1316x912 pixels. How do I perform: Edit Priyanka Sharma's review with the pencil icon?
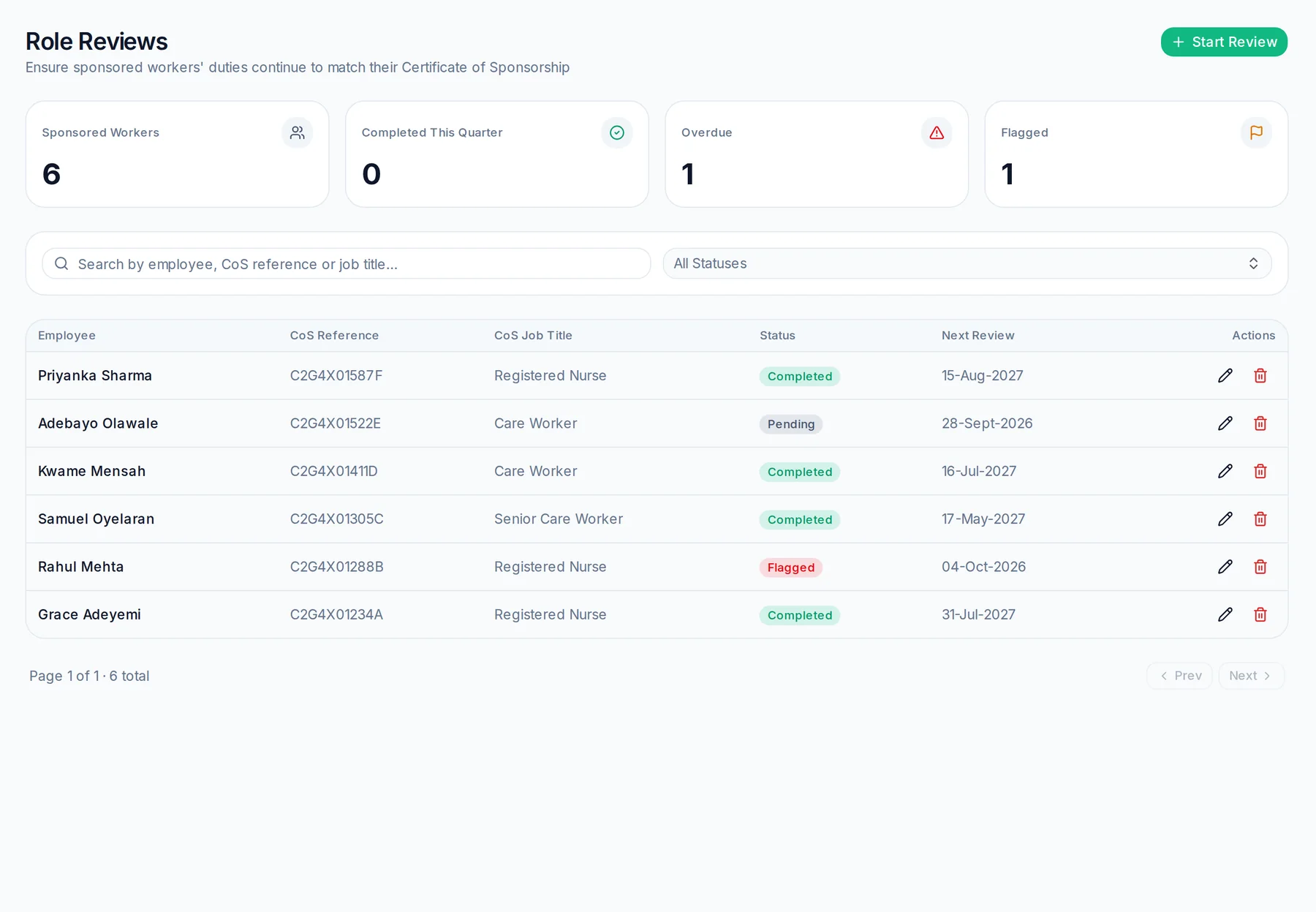coord(1225,375)
